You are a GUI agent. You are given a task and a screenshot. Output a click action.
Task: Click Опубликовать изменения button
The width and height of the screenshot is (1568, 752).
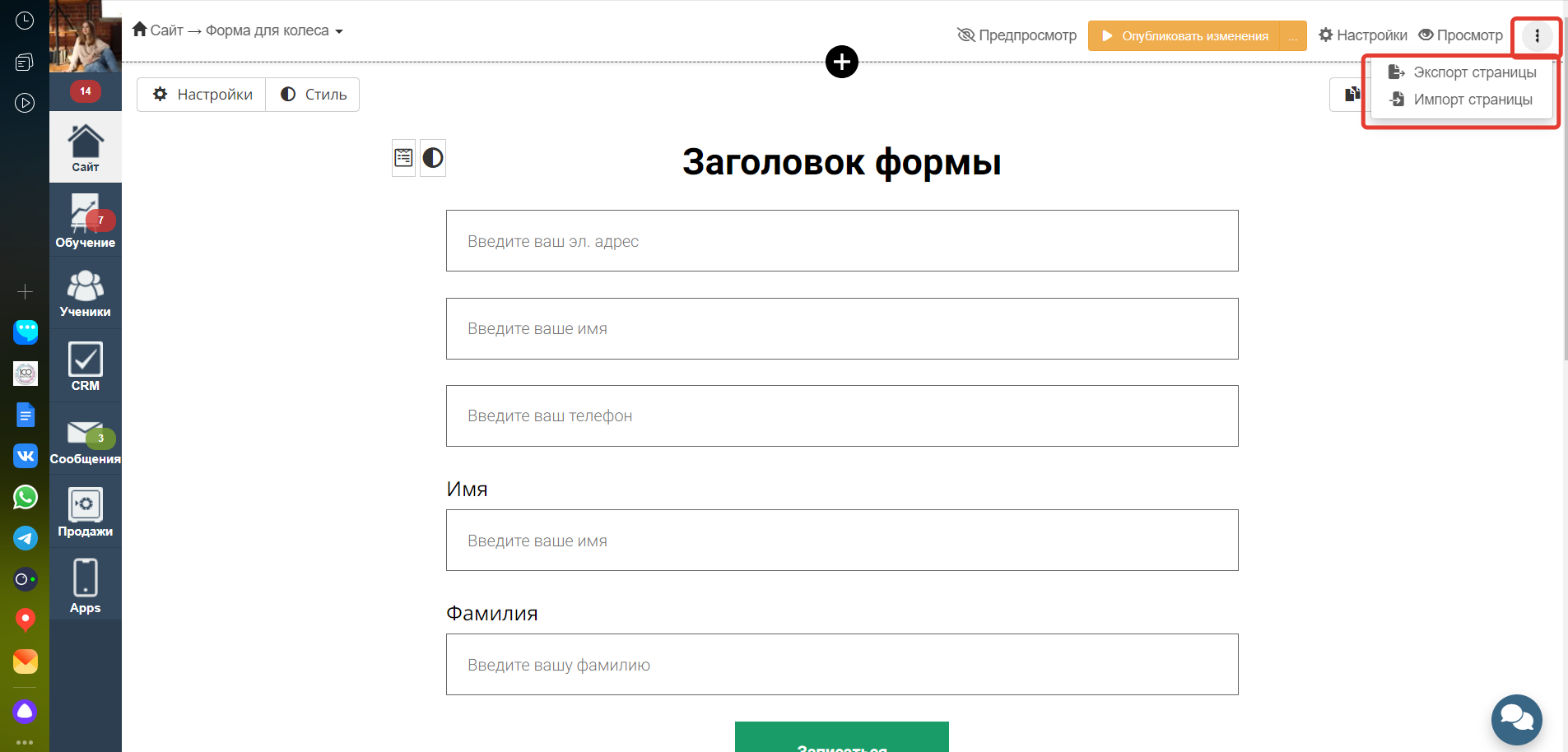point(1184,36)
